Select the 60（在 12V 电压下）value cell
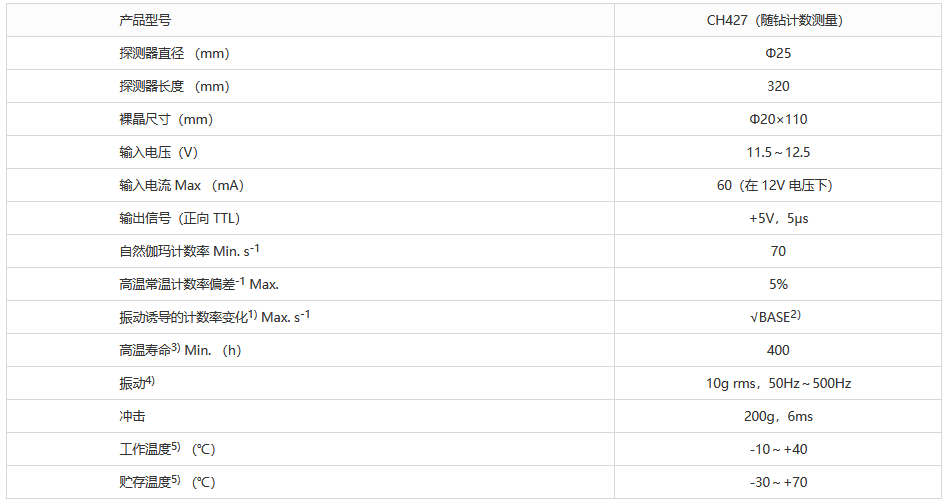948x504 pixels. pos(777,185)
